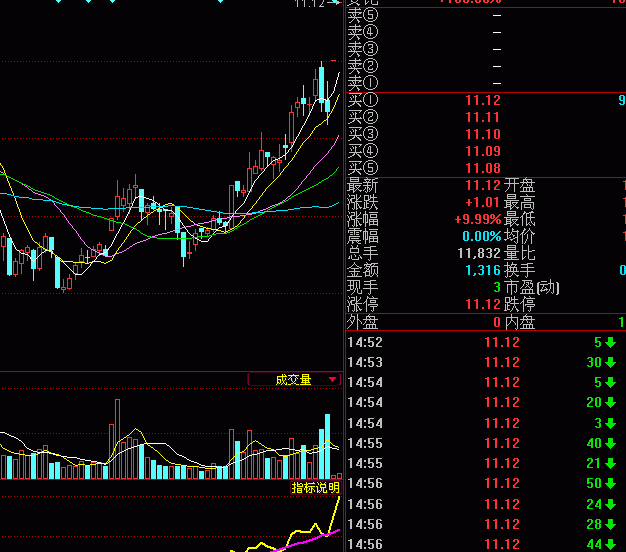This screenshot has height=552, width=626.
Task: Click the green arrow next to volume 40
Action: click(x=610, y=443)
